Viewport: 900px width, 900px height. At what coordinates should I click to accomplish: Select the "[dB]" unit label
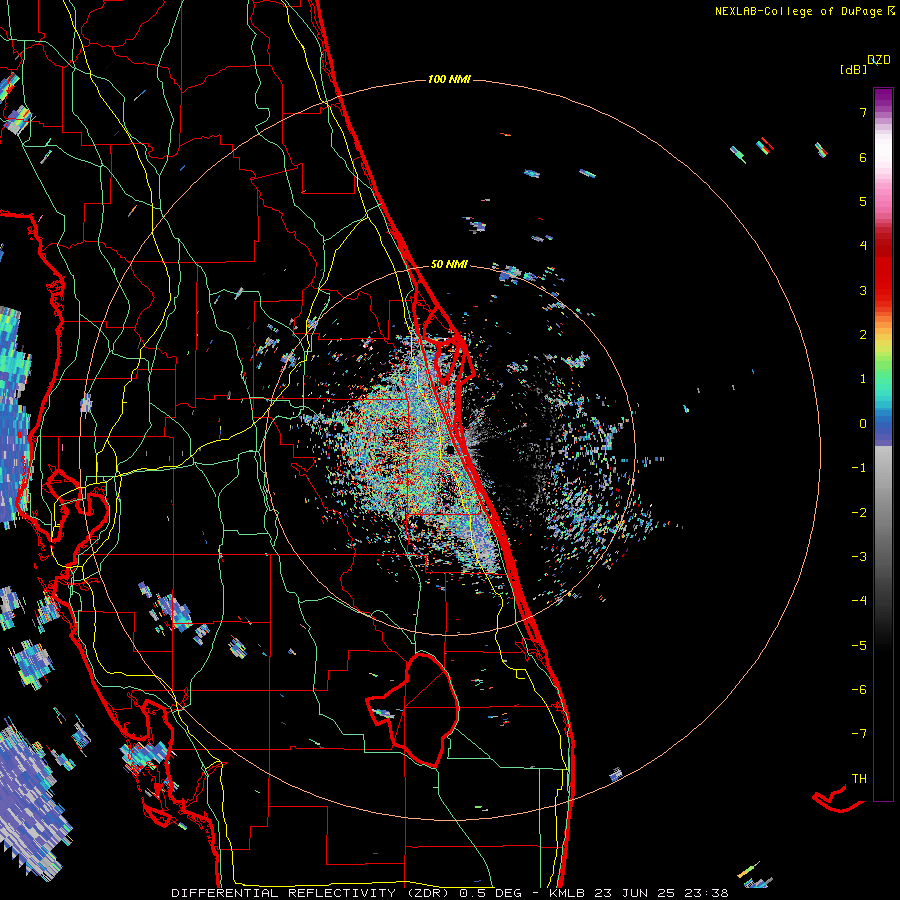854,69
